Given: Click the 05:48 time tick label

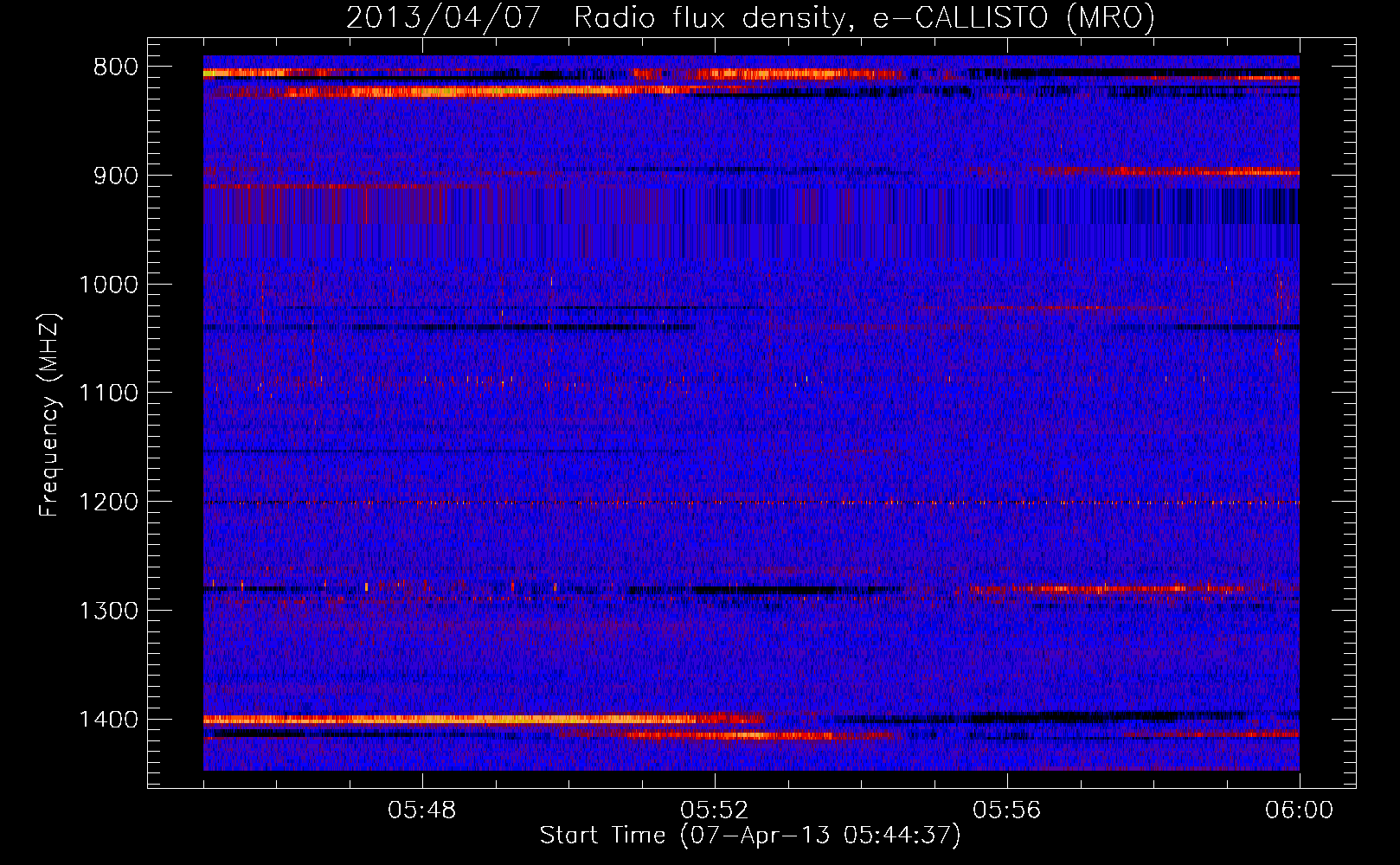Looking at the screenshot, I should pyautogui.click(x=422, y=811).
